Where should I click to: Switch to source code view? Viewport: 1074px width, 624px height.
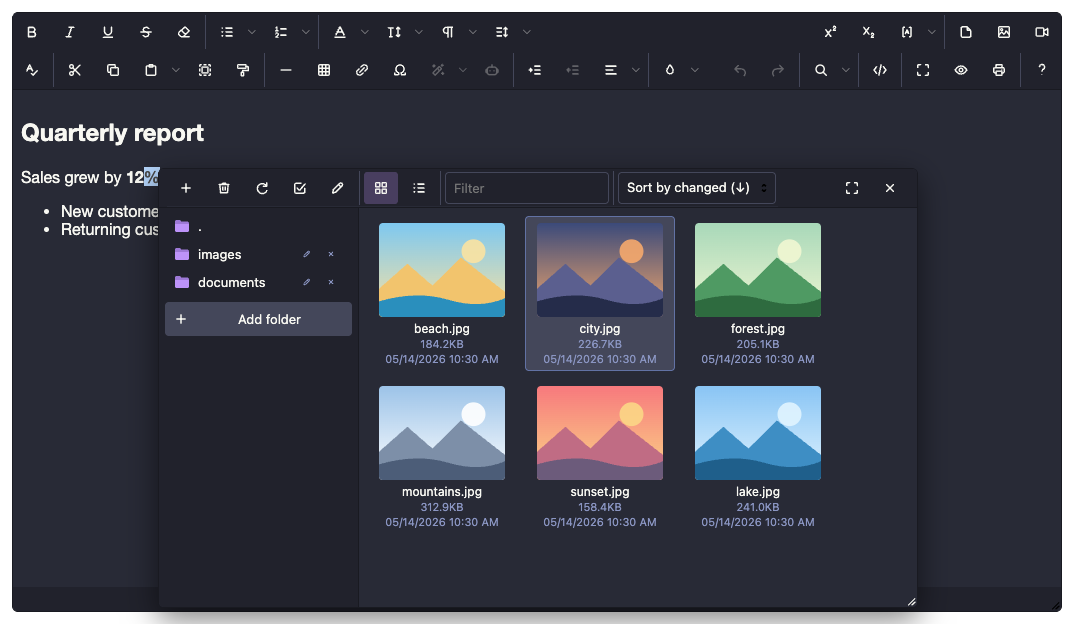click(880, 70)
